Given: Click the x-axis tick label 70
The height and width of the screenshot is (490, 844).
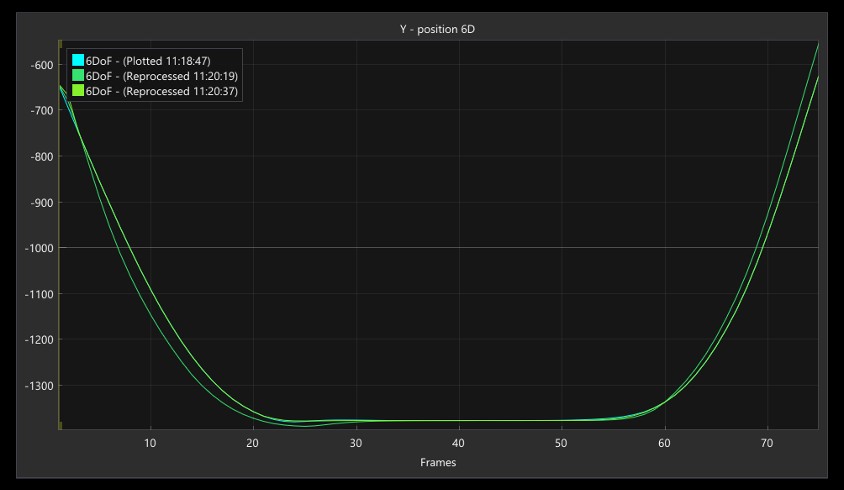Looking at the screenshot, I should (x=767, y=443).
